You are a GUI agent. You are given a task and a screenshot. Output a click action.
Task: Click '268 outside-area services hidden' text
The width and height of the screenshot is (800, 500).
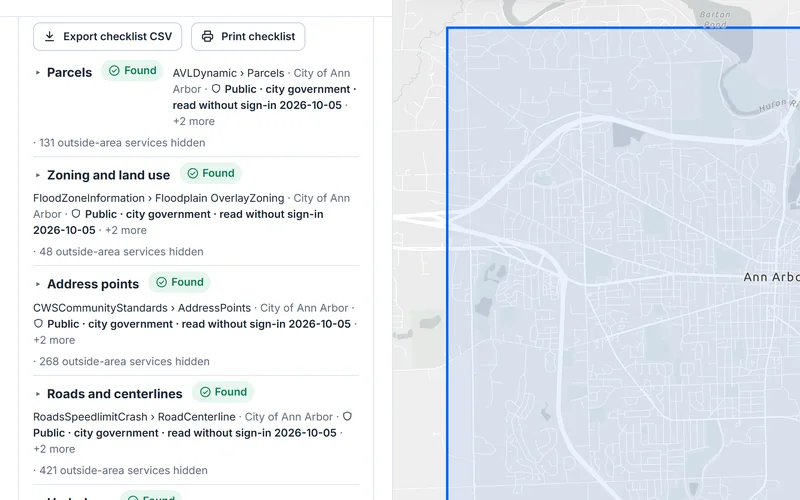[x=124, y=361]
